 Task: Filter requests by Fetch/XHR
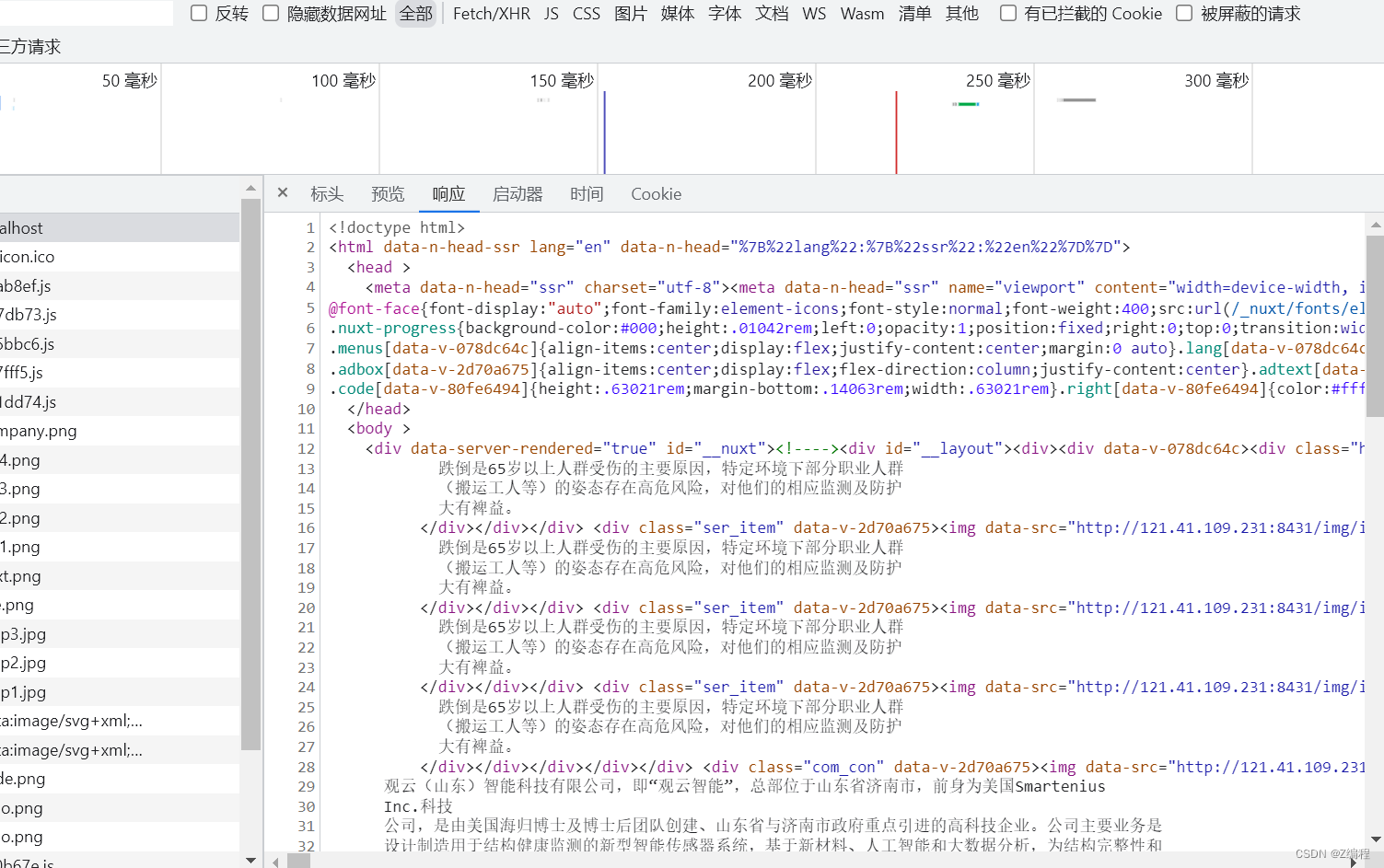pos(492,14)
